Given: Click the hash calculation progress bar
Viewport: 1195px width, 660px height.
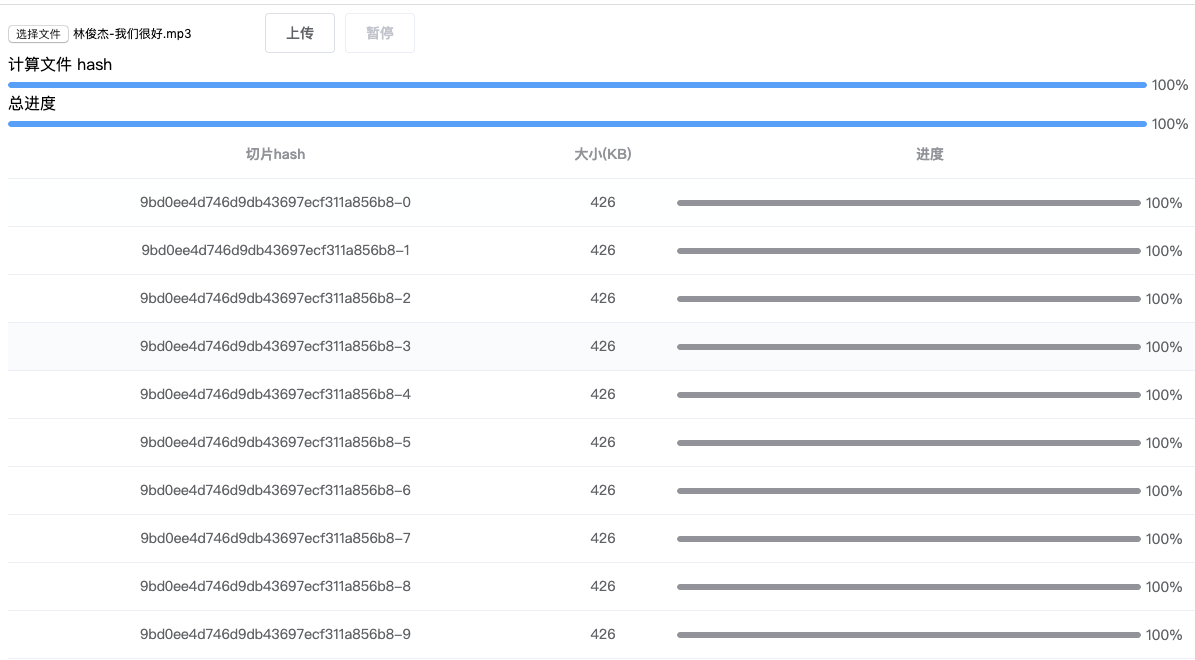Looking at the screenshot, I should click(x=577, y=85).
